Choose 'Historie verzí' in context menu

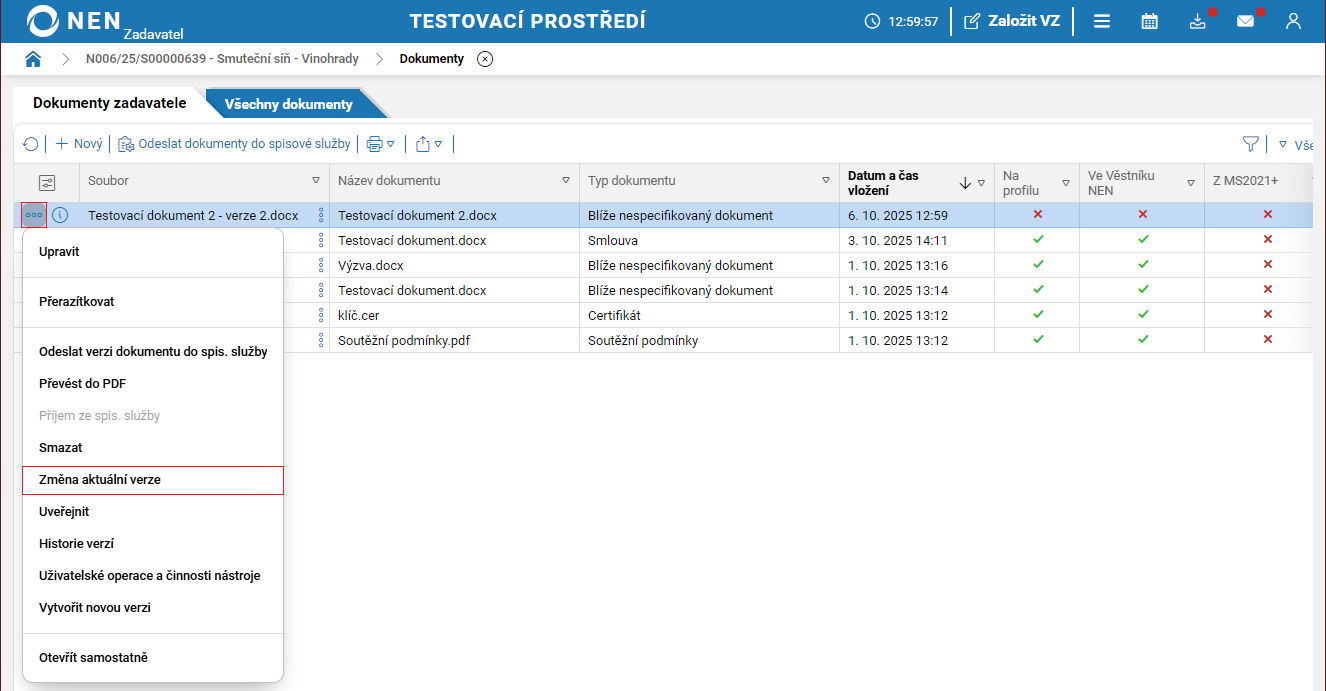(x=76, y=544)
